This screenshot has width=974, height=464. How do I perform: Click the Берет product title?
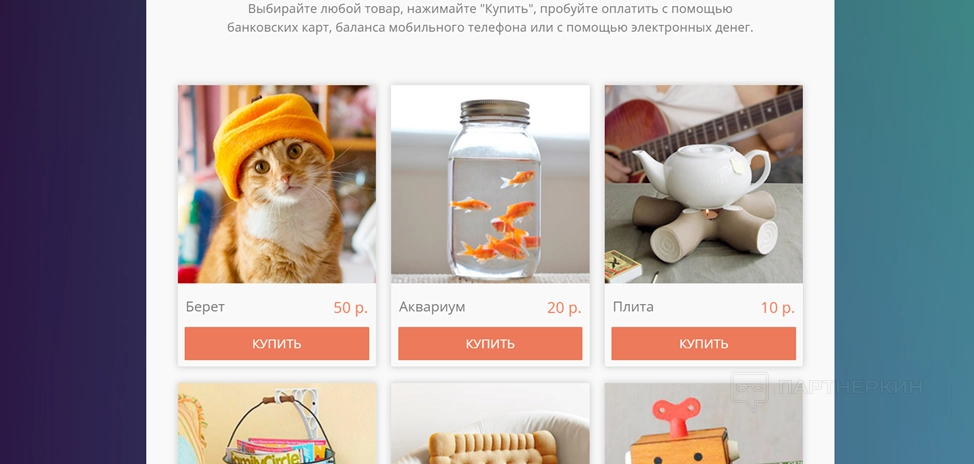[205, 307]
